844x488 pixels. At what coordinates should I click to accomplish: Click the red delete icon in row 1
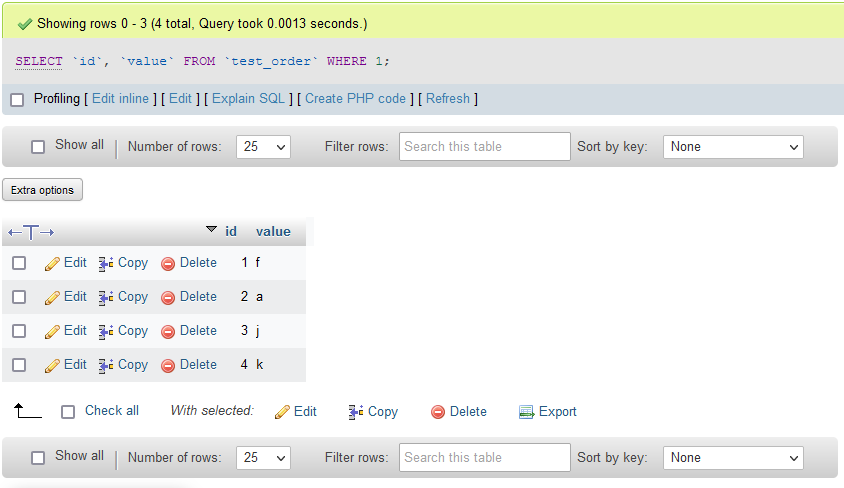[x=168, y=264]
